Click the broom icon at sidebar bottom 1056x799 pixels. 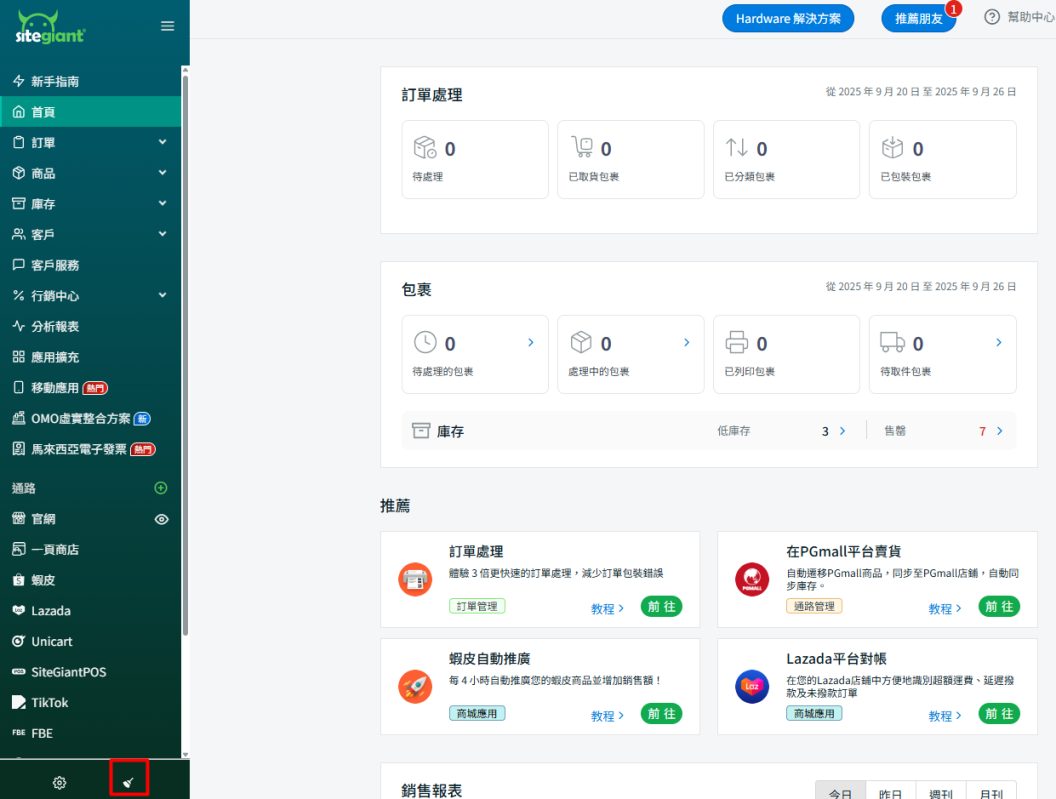[x=129, y=780]
